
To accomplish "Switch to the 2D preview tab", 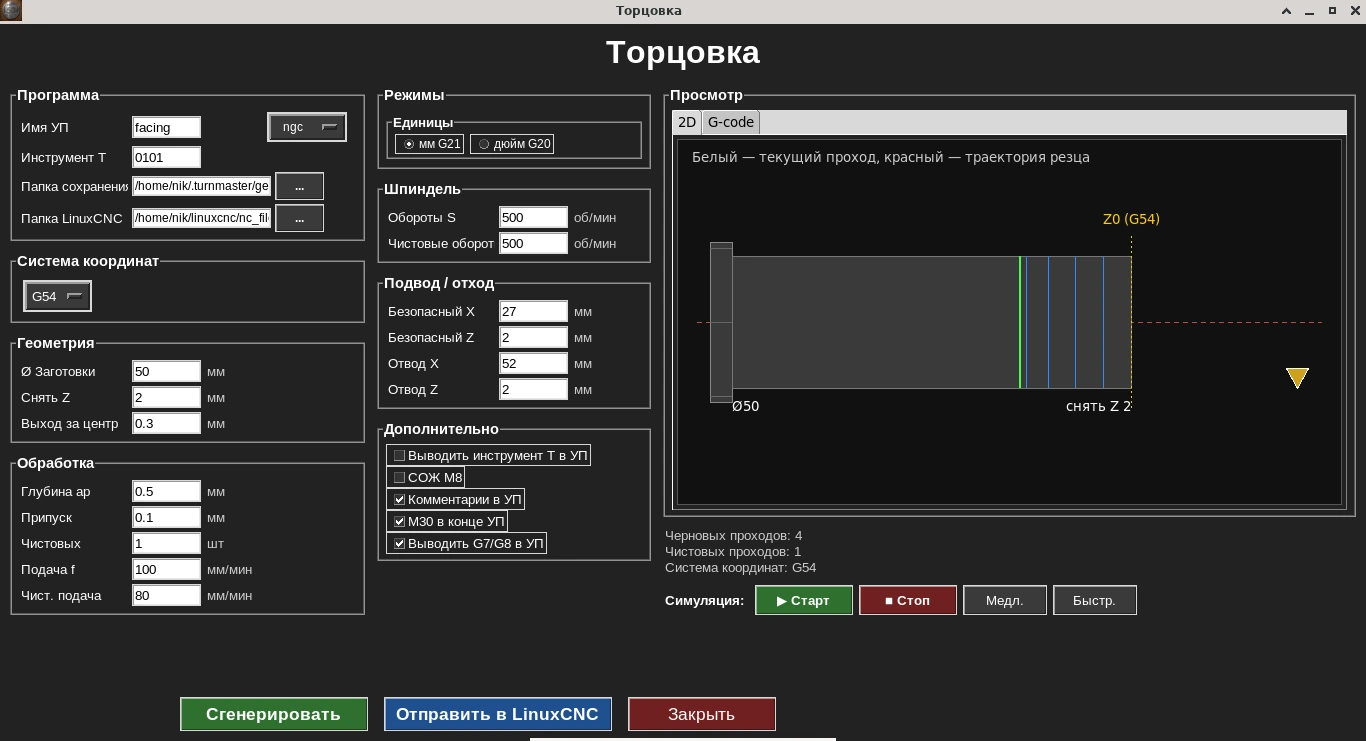I will point(687,122).
